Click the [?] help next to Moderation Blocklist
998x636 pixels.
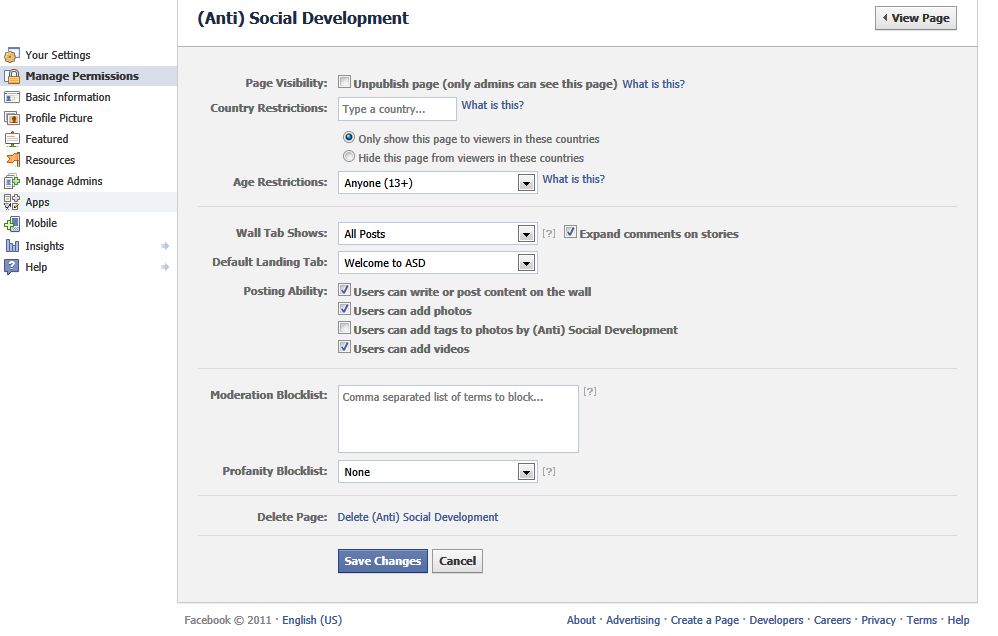590,391
